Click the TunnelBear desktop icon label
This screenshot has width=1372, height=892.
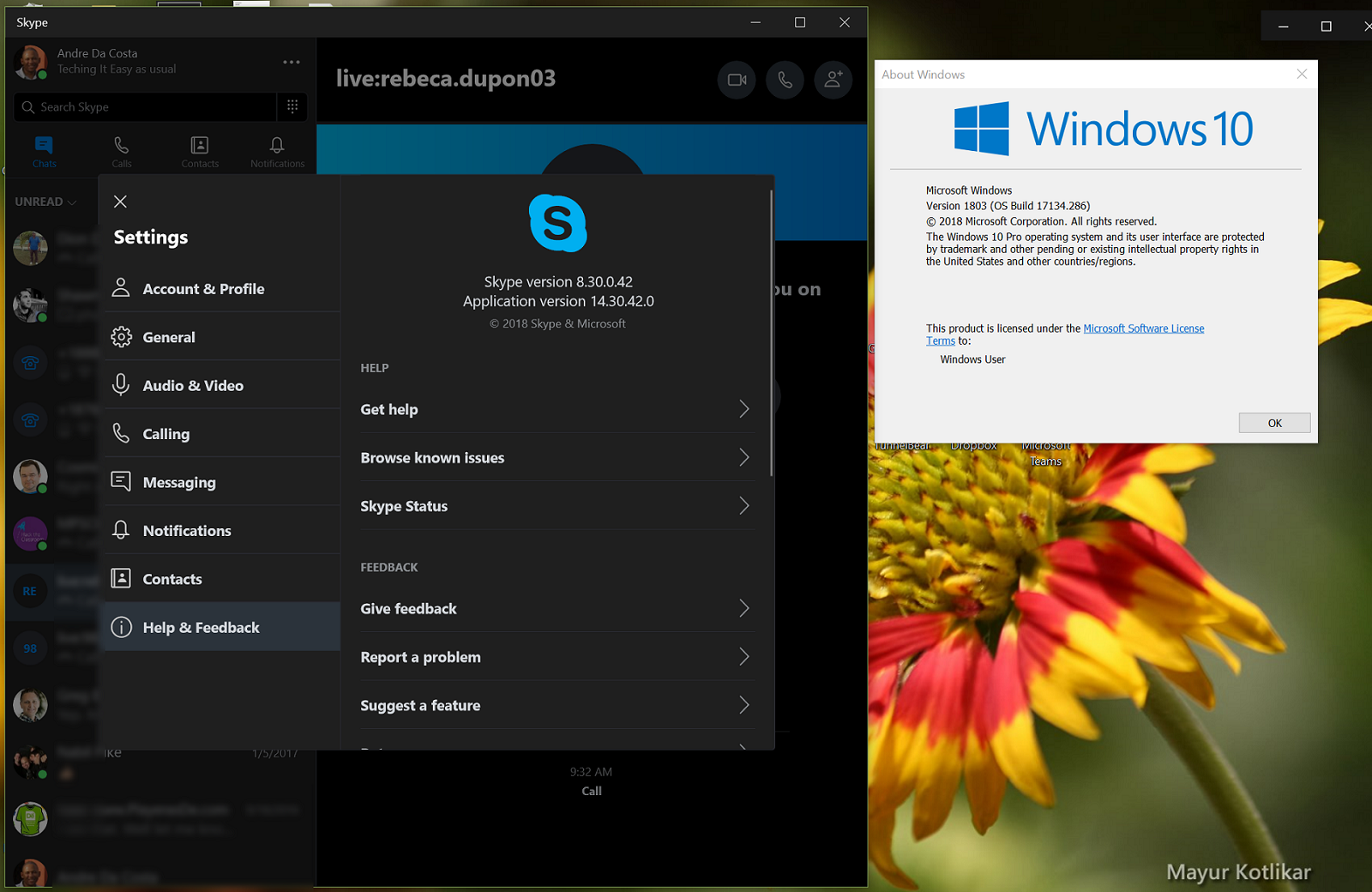pyautogui.click(x=903, y=446)
